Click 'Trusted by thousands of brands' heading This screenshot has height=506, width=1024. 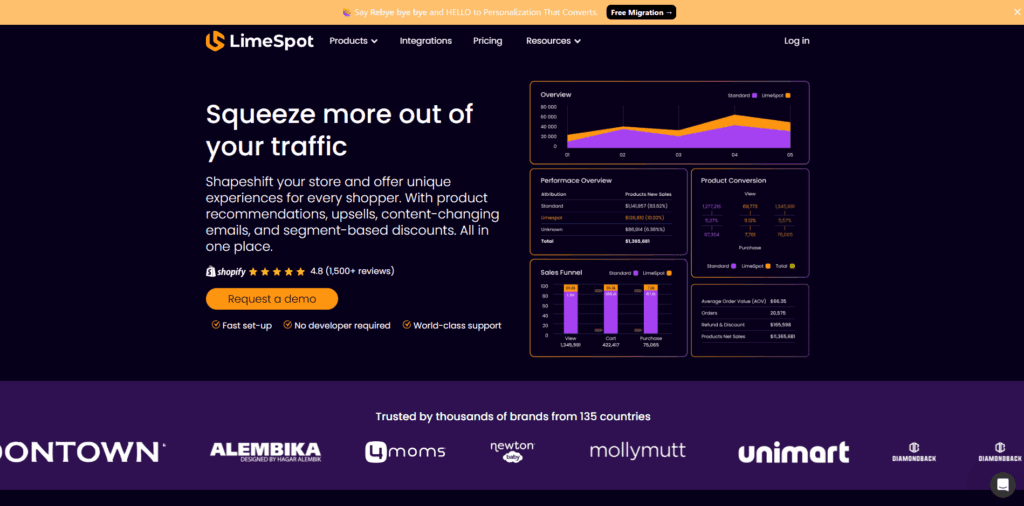(x=513, y=417)
